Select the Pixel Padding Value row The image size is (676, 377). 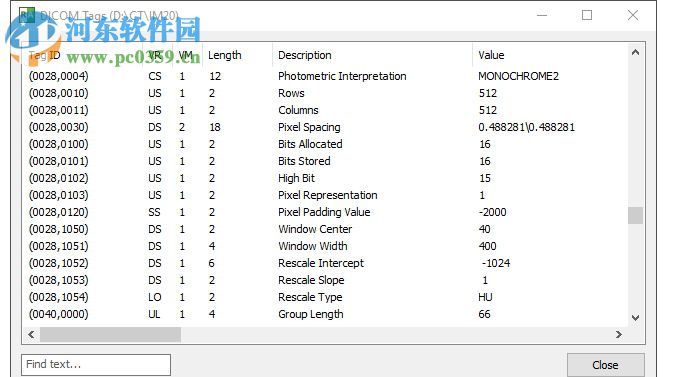[325, 212]
